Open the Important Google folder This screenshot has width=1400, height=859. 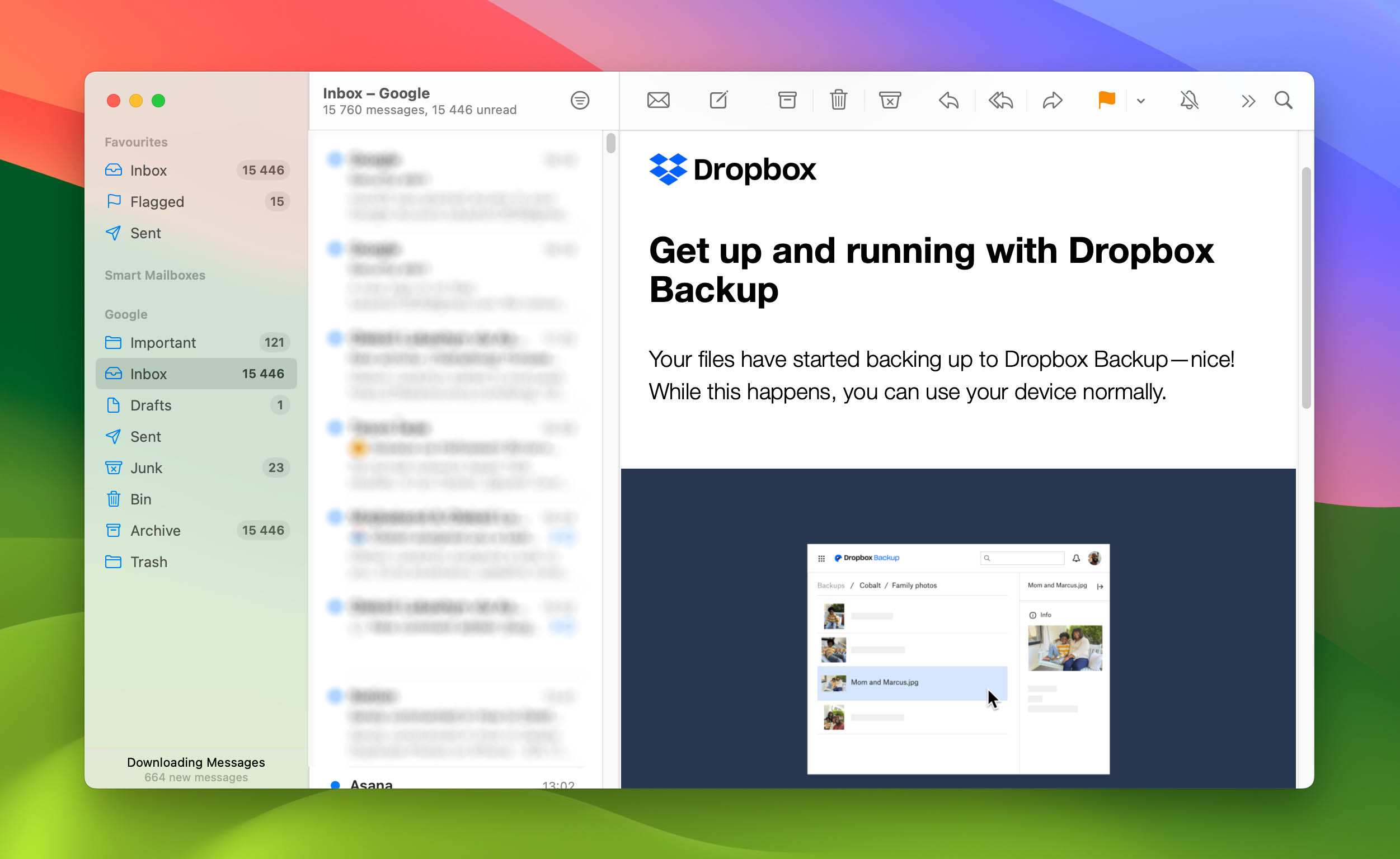tap(196, 343)
